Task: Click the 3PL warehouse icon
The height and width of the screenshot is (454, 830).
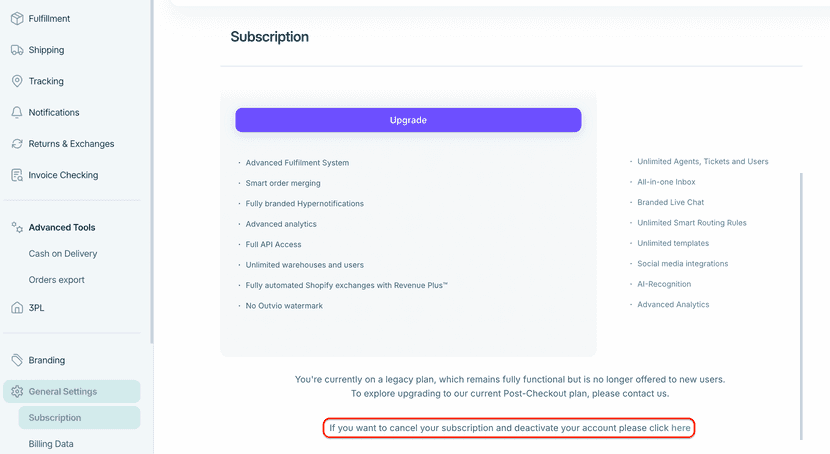Action: [17, 308]
